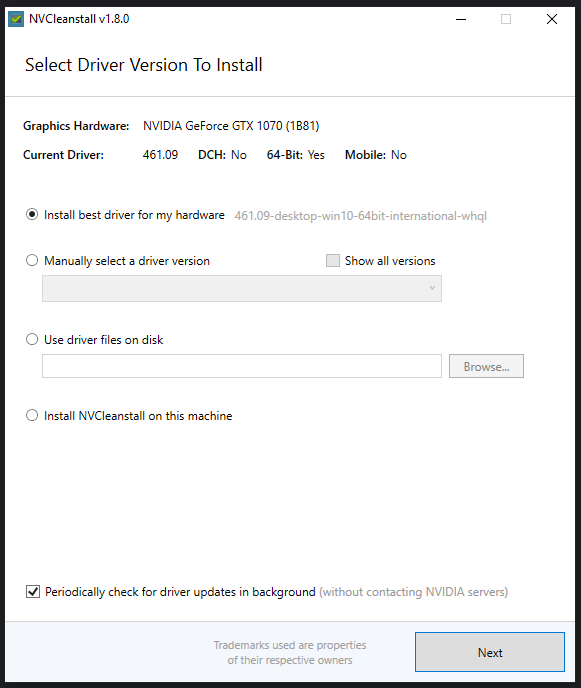Screen dimensions: 581x688
Task: Maximize the NVCleanstall window
Action: click(506, 19)
